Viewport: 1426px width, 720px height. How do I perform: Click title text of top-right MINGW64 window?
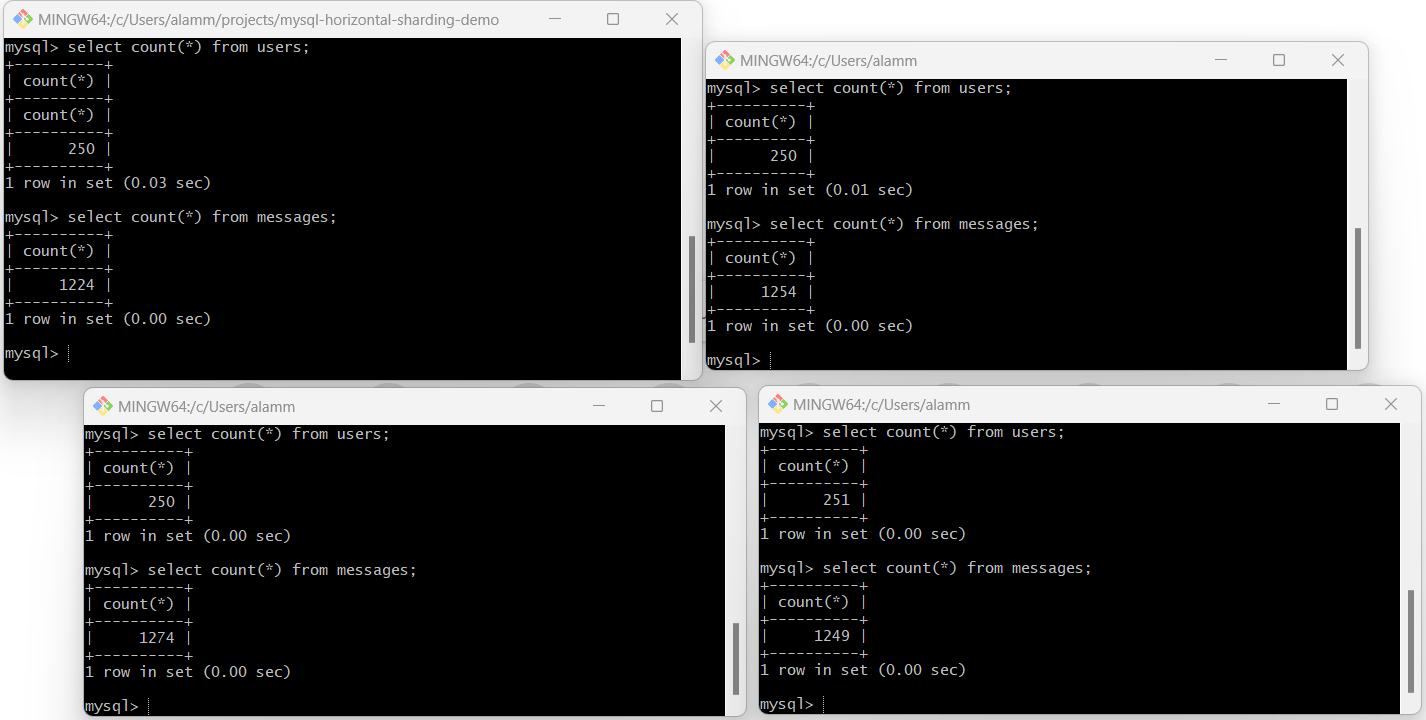[x=829, y=61]
